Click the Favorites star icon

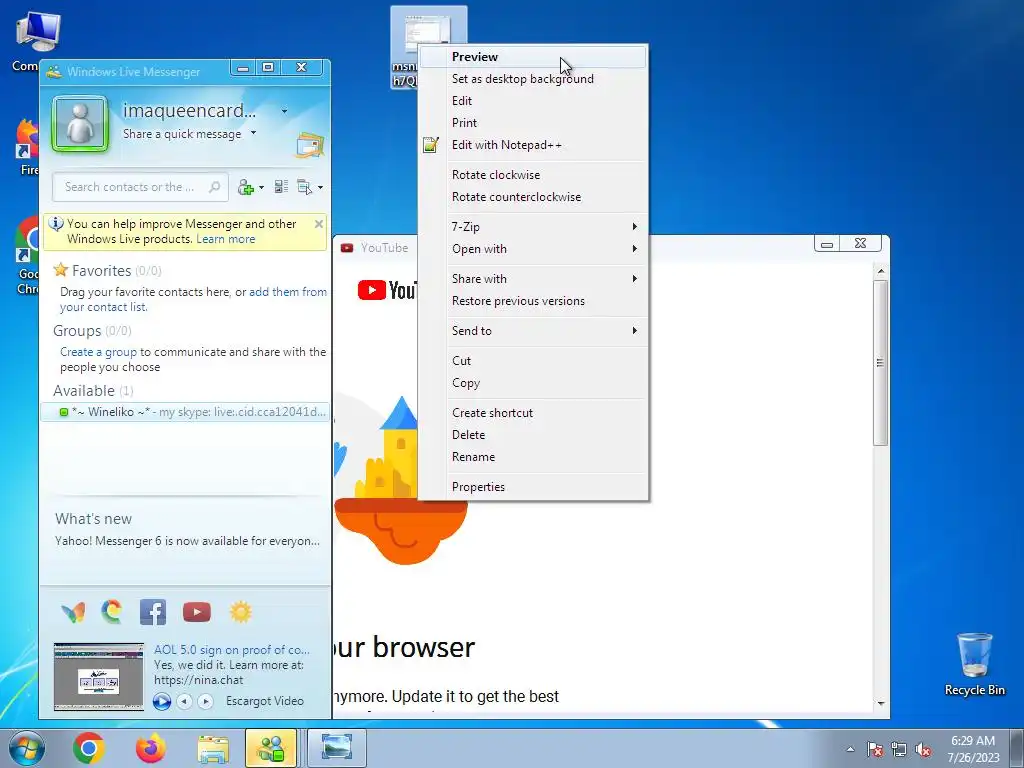(x=61, y=270)
